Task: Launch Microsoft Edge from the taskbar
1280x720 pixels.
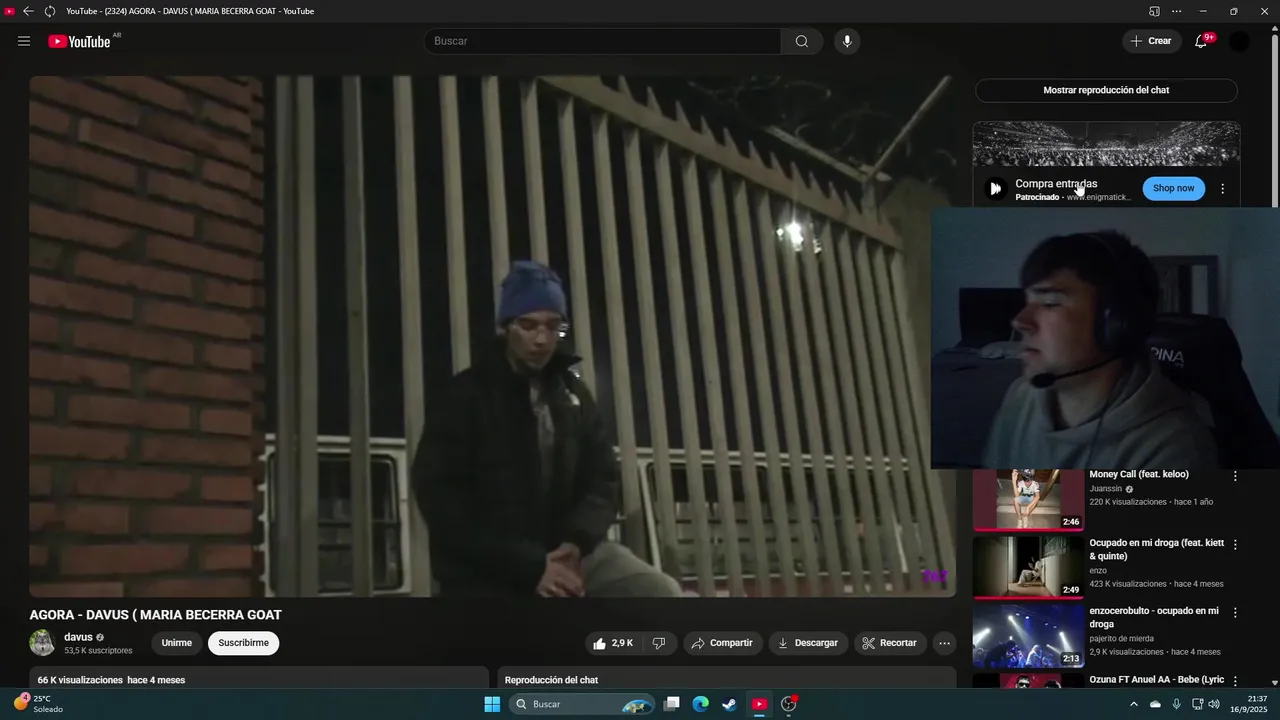Action: 701,704
